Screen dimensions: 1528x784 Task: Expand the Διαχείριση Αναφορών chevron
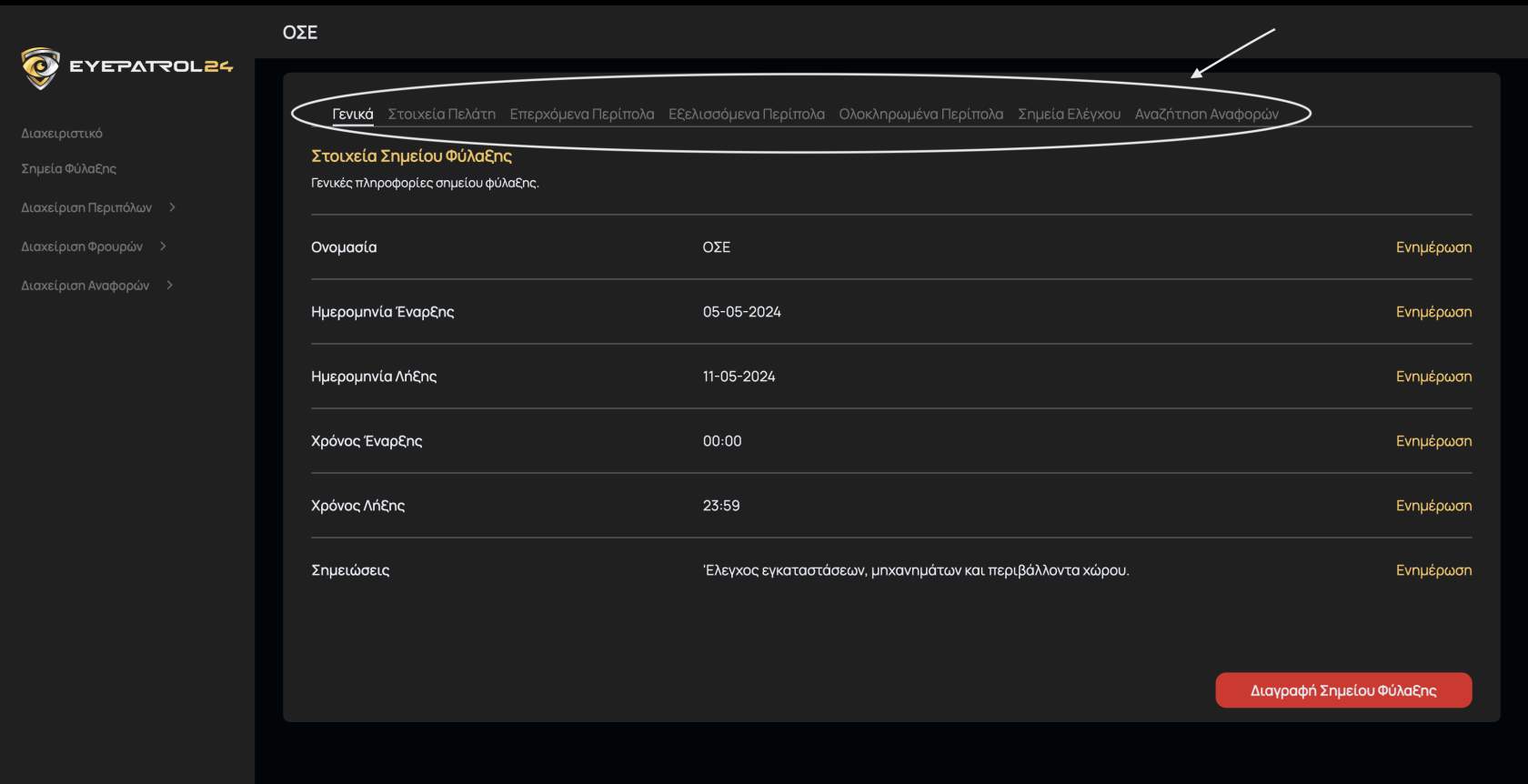coord(169,286)
